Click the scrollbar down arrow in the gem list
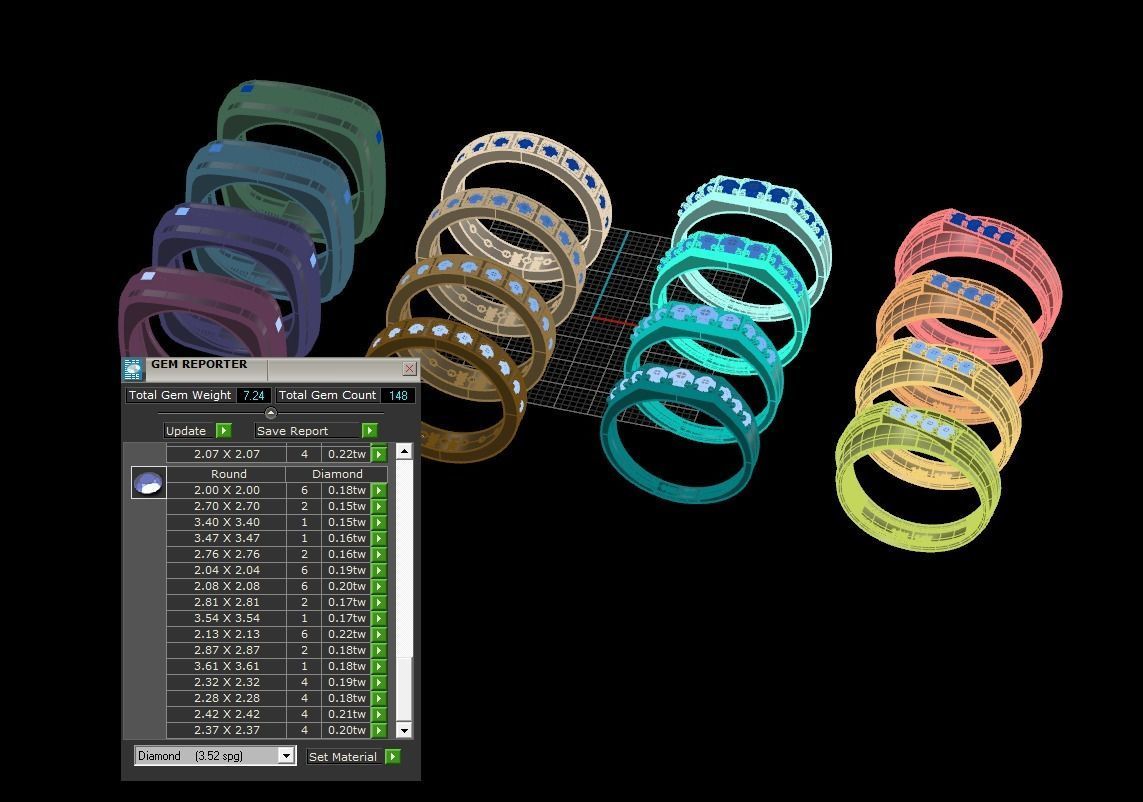Screen dimensions: 1143x802 pos(404,730)
